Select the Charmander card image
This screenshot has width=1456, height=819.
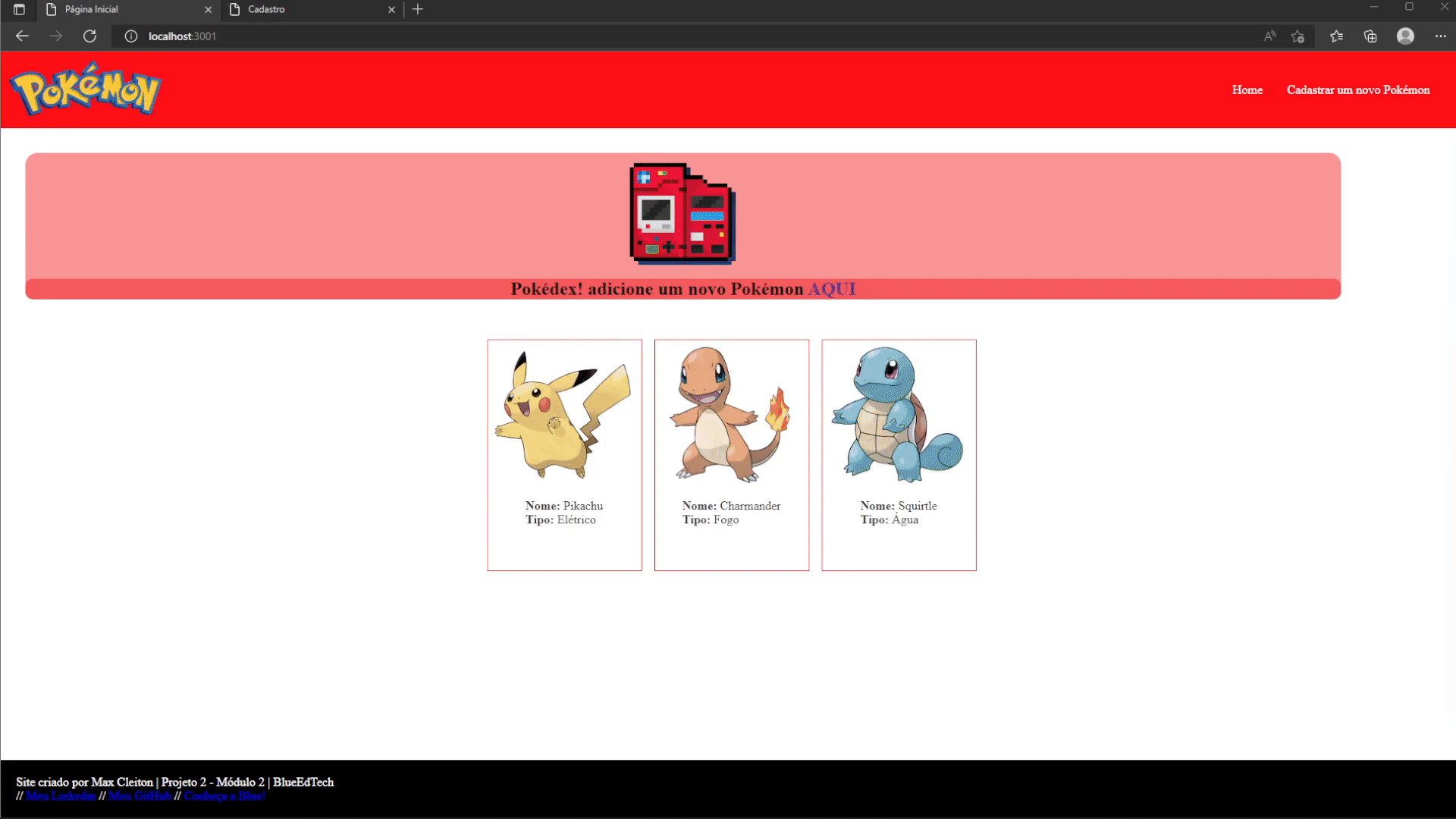[x=731, y=415]
